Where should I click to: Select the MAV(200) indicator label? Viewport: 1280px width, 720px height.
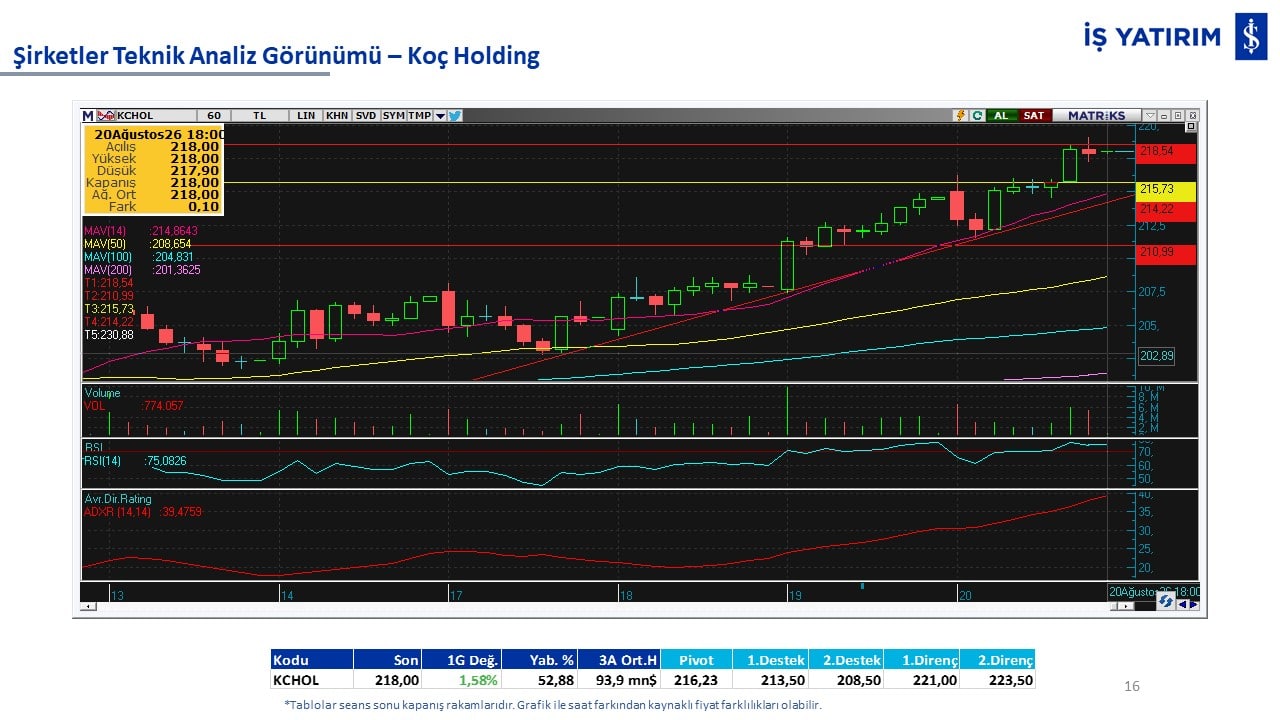click(108, 270)
